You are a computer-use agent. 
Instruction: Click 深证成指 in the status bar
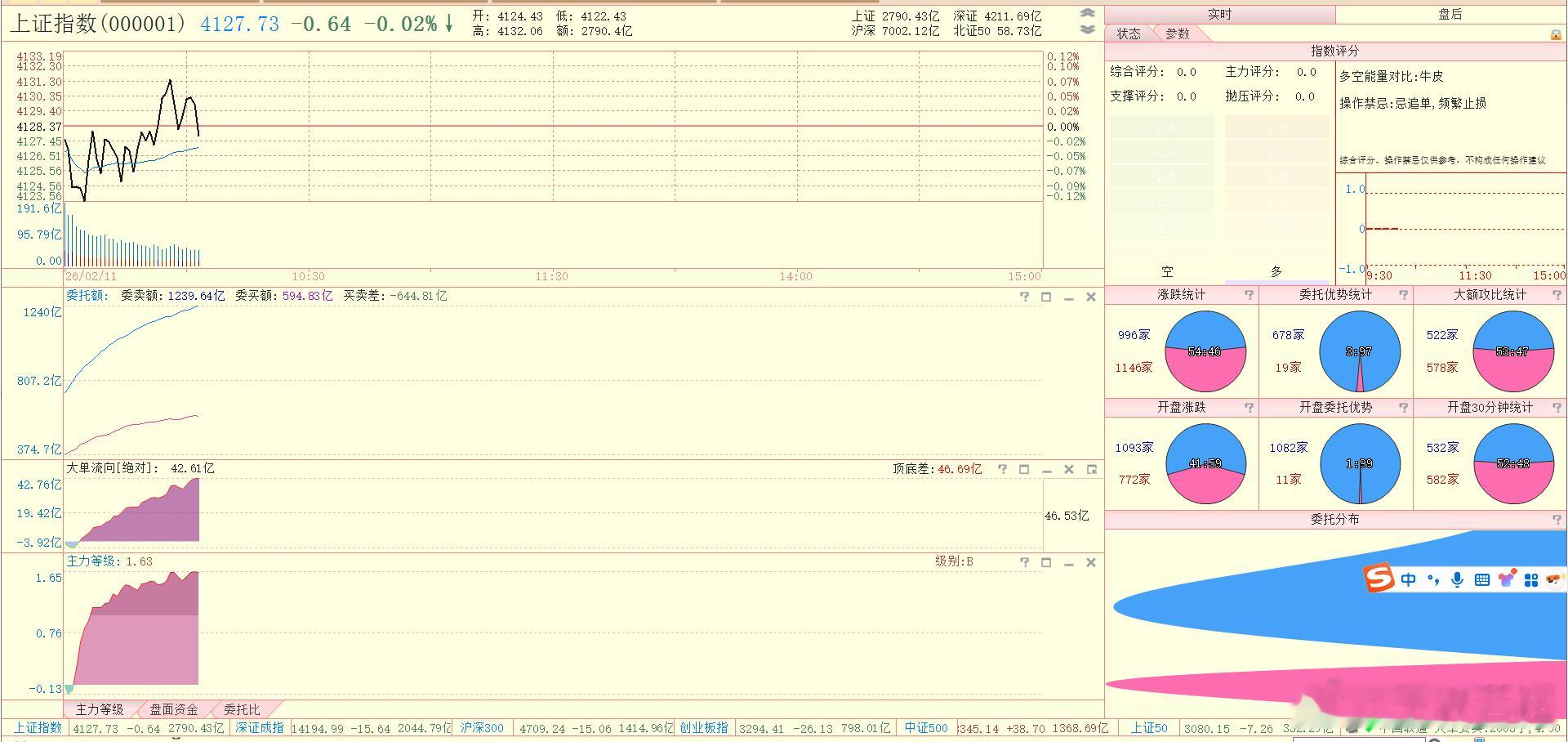[260, 728]
